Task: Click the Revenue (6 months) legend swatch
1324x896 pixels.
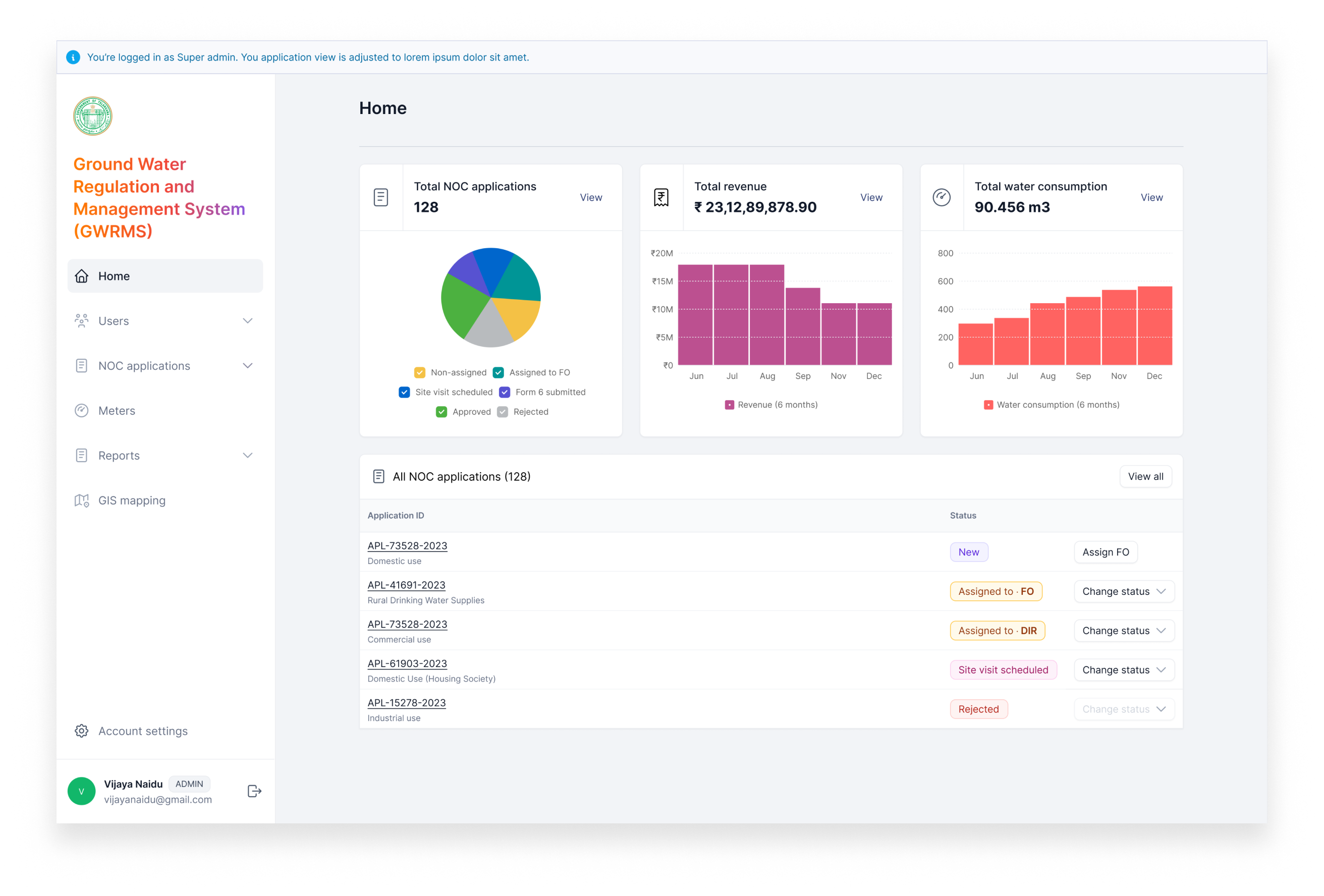Action: (x=729, y=405)
